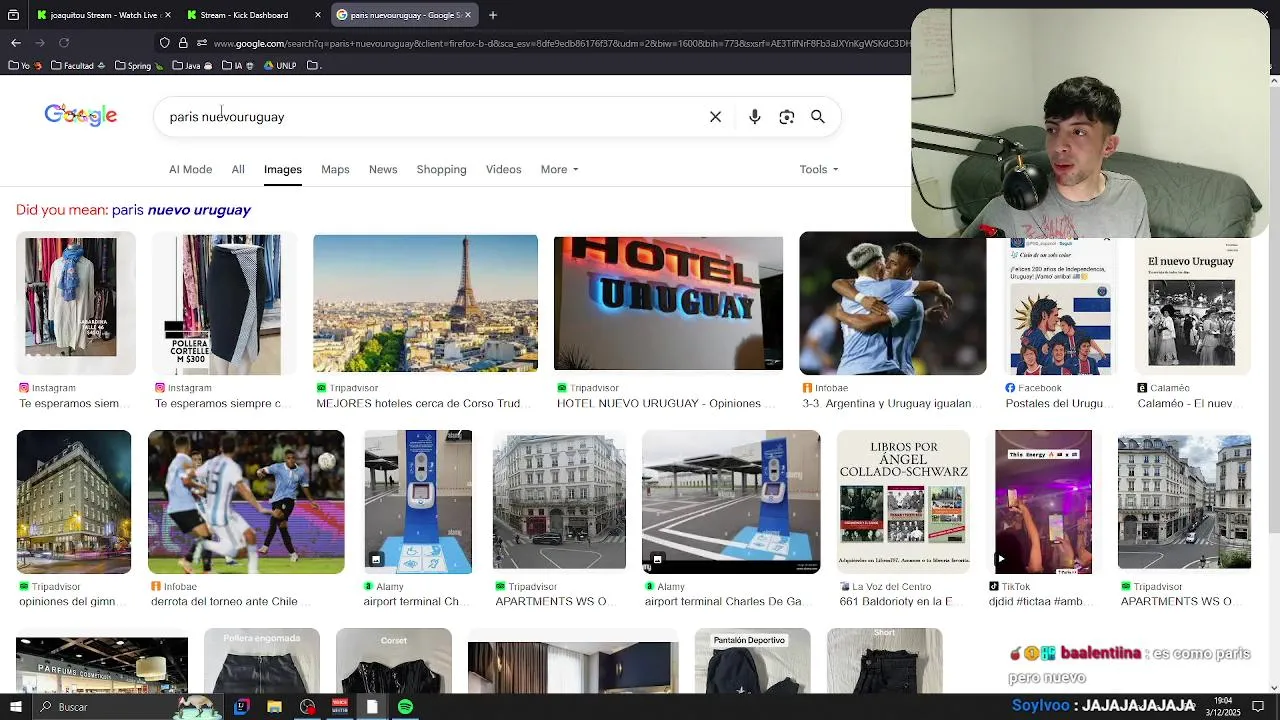Select the News tab
Viewport: 1280px width, 720px height.
pyautogui.click(x=383, y=169)
